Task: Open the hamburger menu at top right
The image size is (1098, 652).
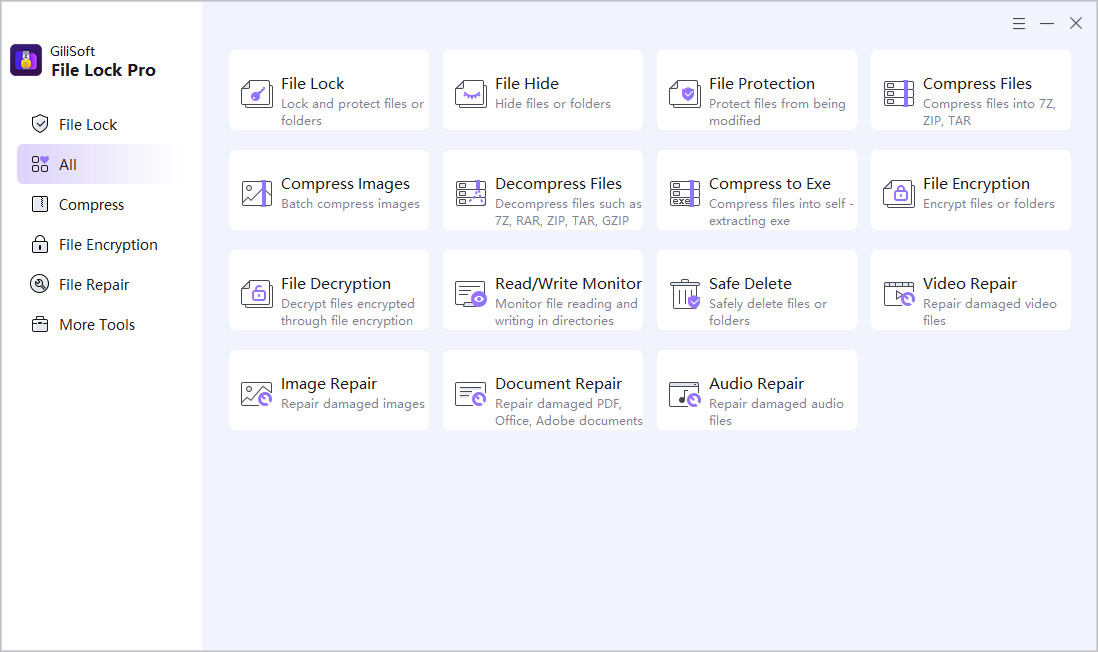Action: [1018, 22]
